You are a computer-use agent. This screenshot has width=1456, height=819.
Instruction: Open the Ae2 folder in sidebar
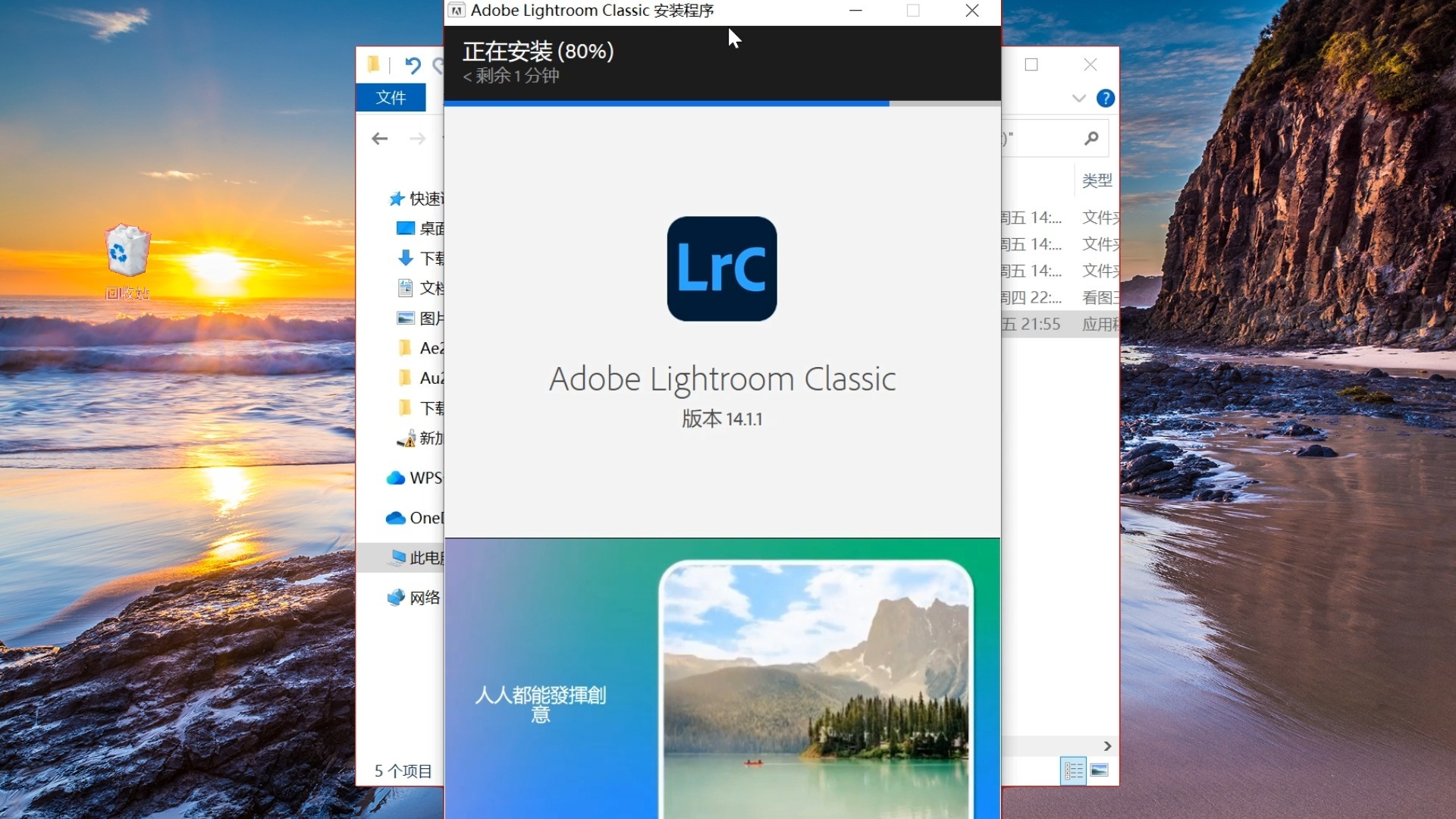(x=421, y=348)
